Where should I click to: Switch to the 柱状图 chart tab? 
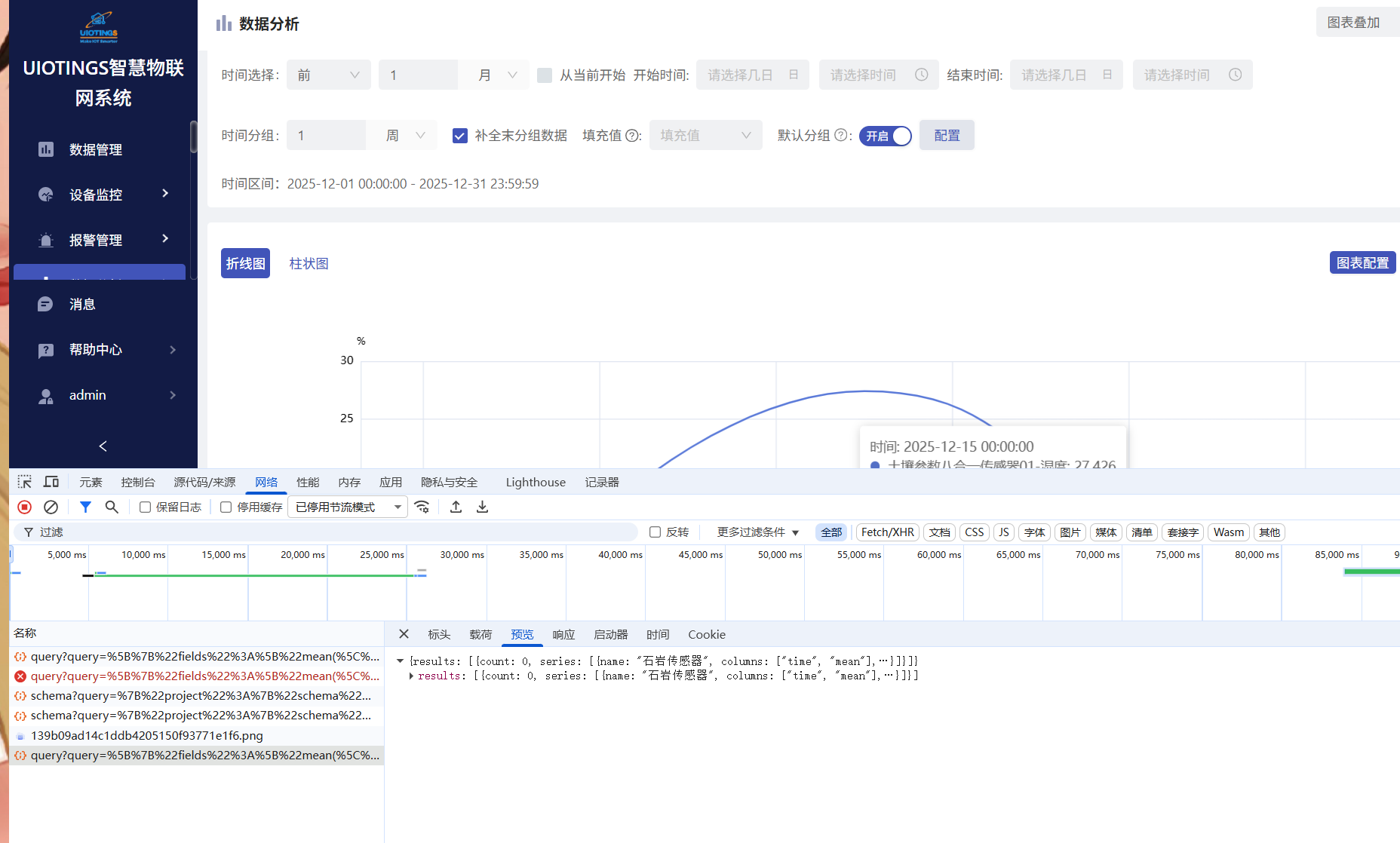point(309,264)
